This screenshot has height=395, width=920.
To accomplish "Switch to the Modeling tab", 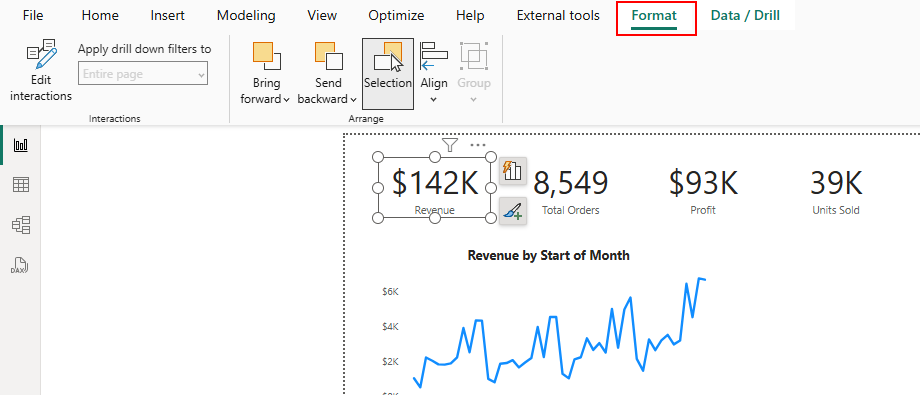I will coord(246,16).
